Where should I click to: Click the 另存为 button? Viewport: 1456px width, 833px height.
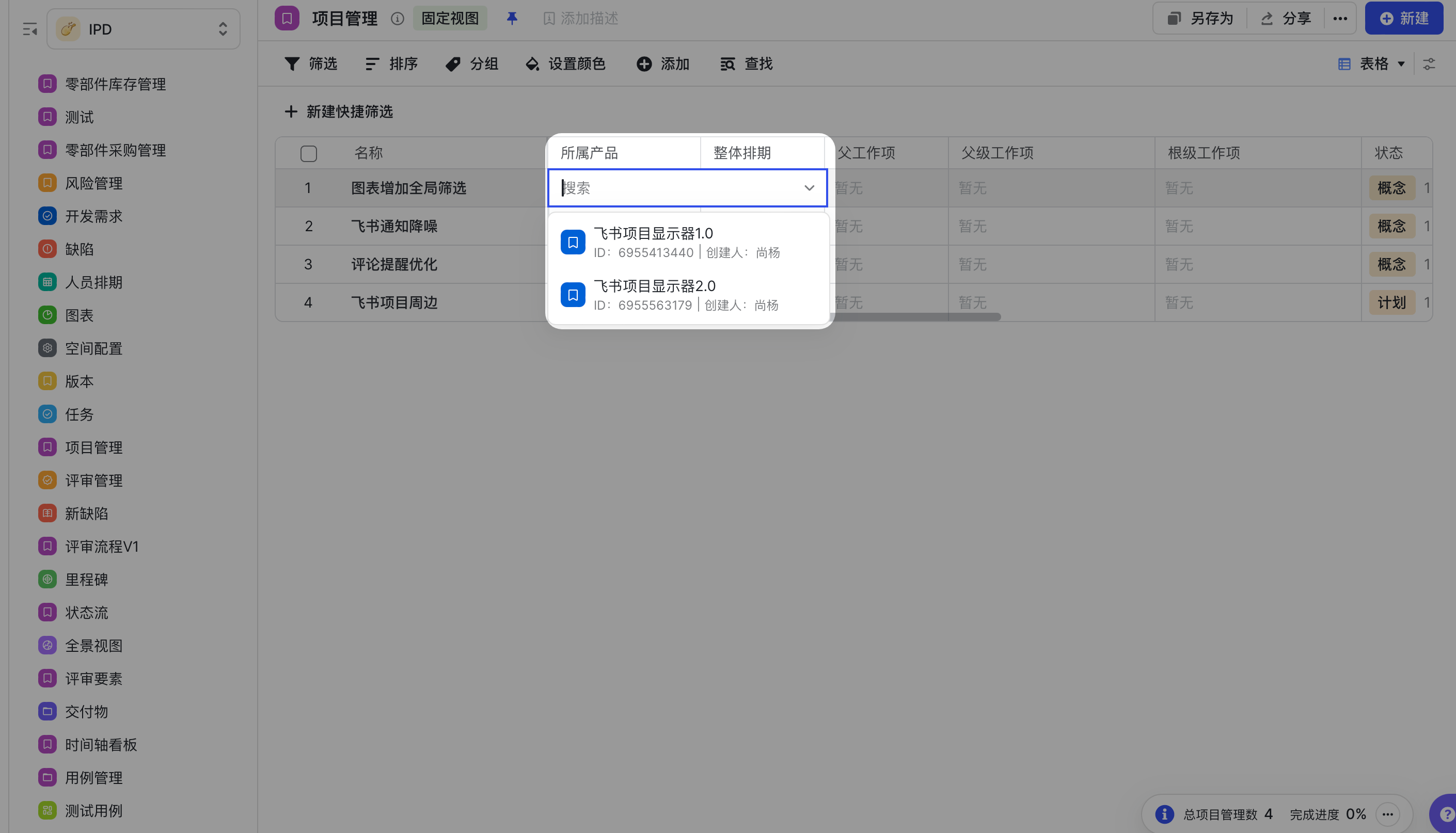[1201, 19]
